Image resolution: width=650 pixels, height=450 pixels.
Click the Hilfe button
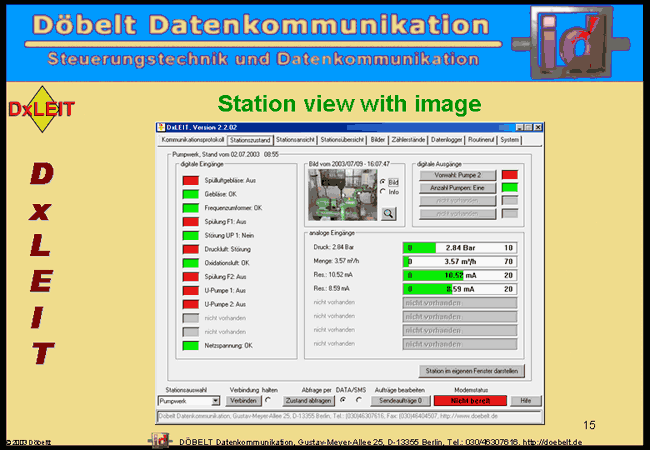tap(526, 401)
